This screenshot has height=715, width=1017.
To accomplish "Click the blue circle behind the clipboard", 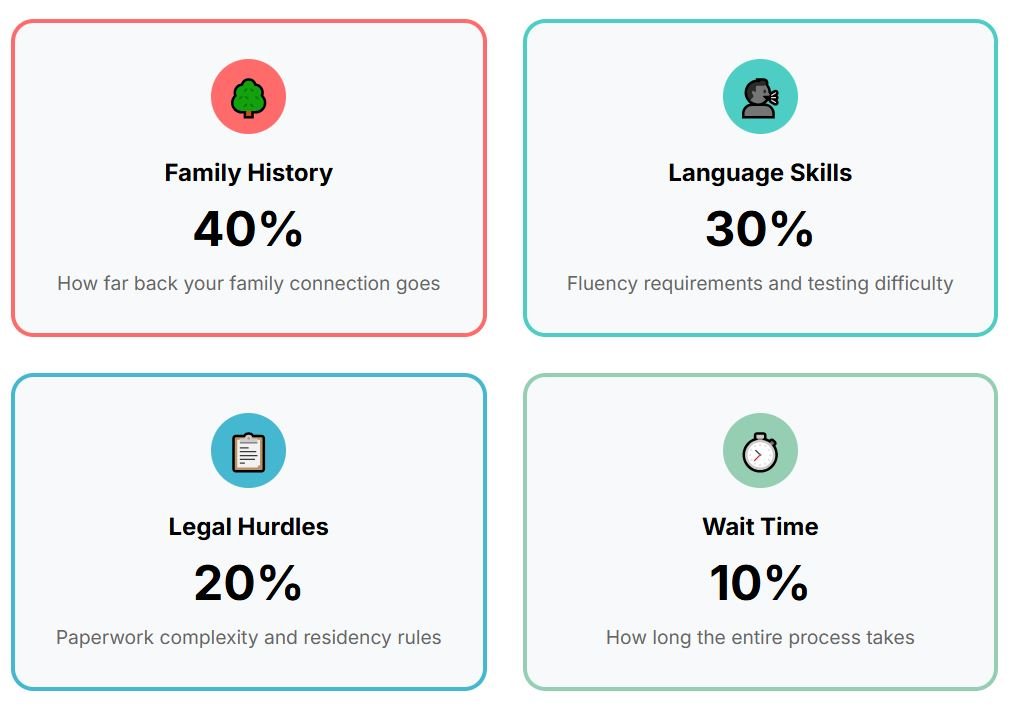I will 248,450.
